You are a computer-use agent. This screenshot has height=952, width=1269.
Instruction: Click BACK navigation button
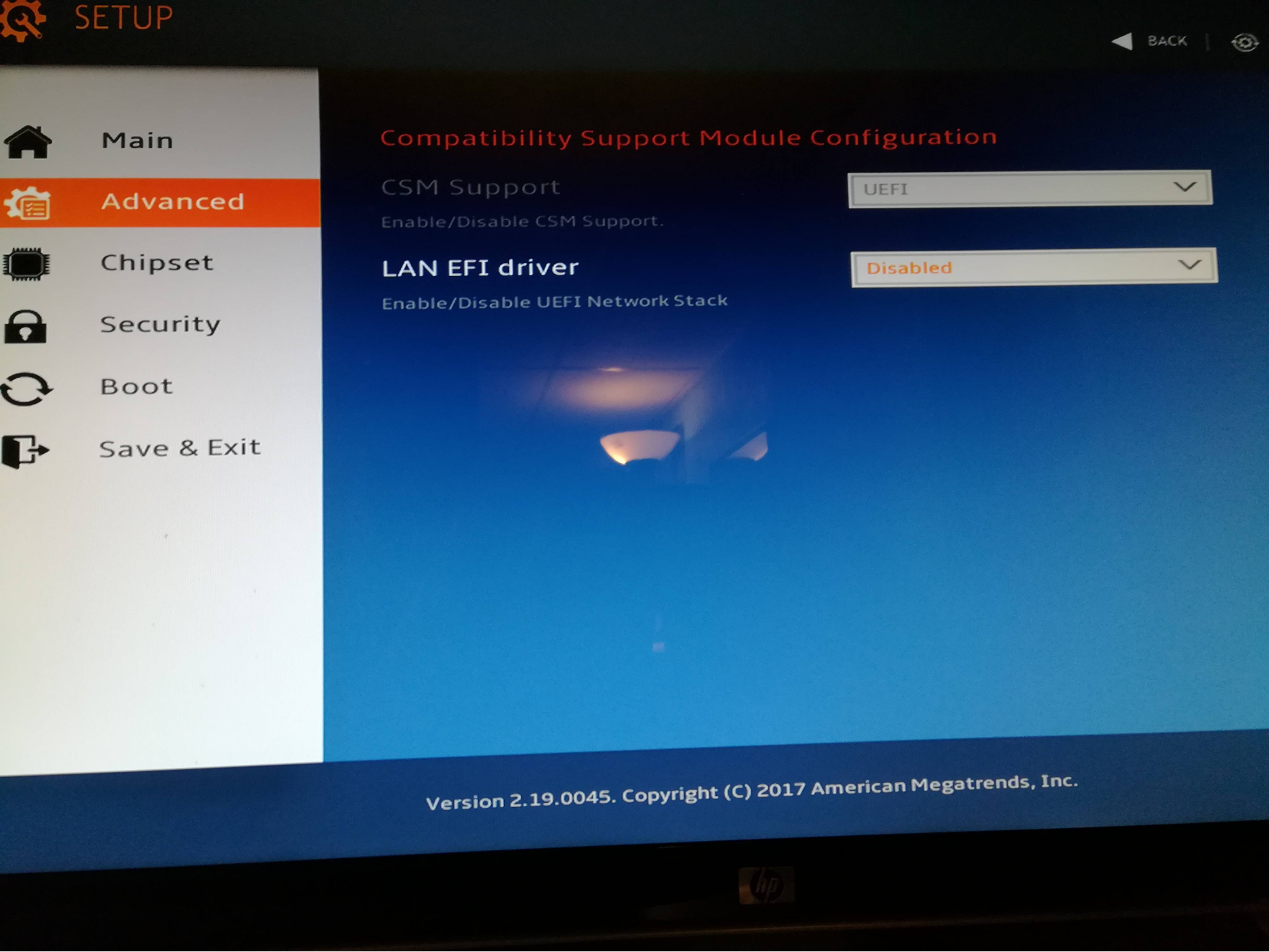click(x=1150, y=40)
